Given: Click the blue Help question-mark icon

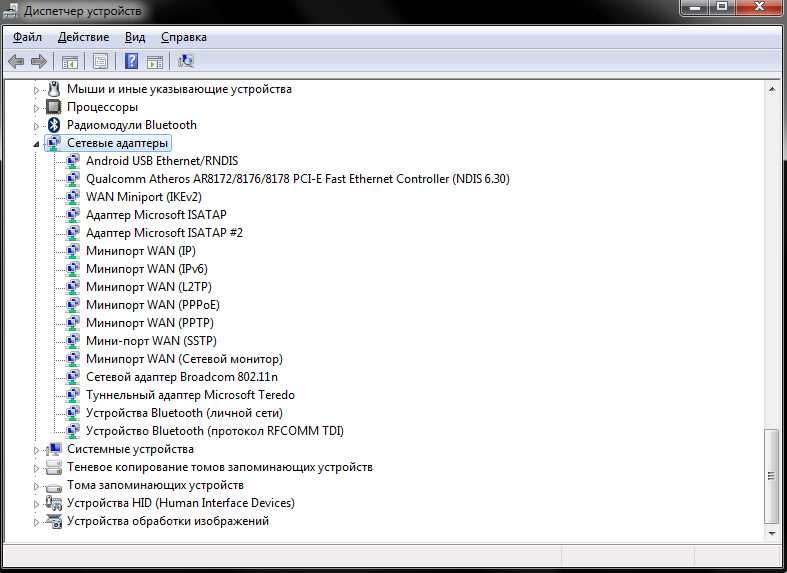Looking at the screenshot, I should [131, 61].
